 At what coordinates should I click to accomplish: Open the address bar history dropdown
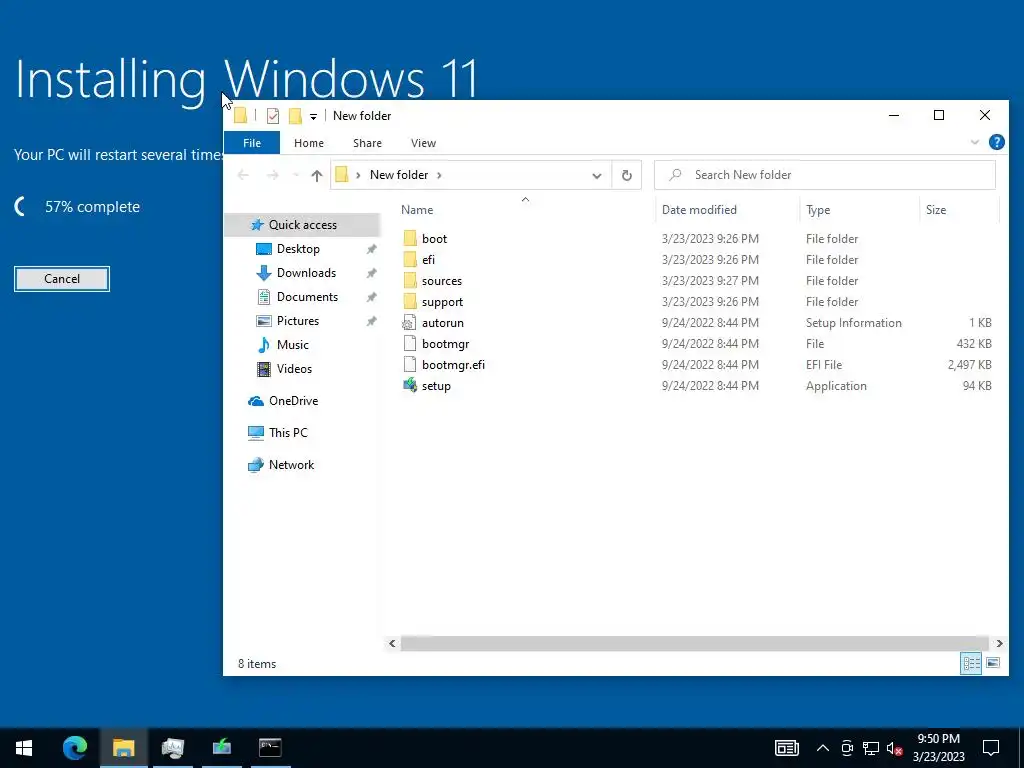pos(597,175)
